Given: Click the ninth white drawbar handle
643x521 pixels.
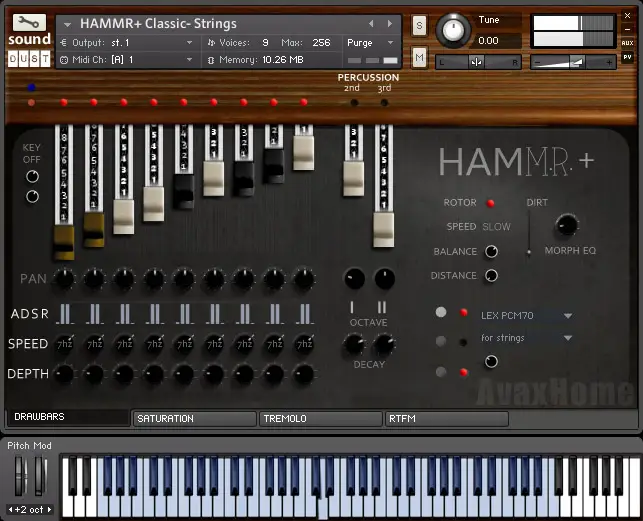Looking at the screenshot, I should tap(303, 153).
